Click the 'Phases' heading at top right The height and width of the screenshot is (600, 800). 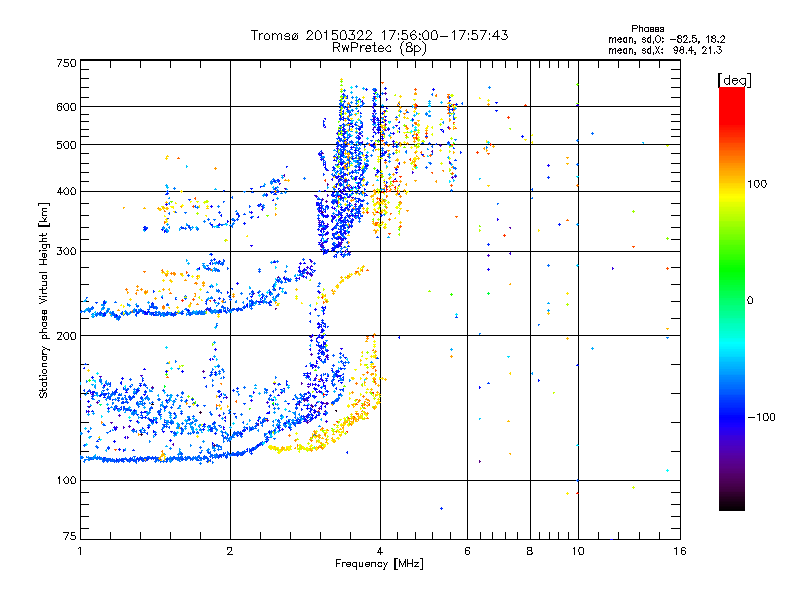[x=647, y=29]
